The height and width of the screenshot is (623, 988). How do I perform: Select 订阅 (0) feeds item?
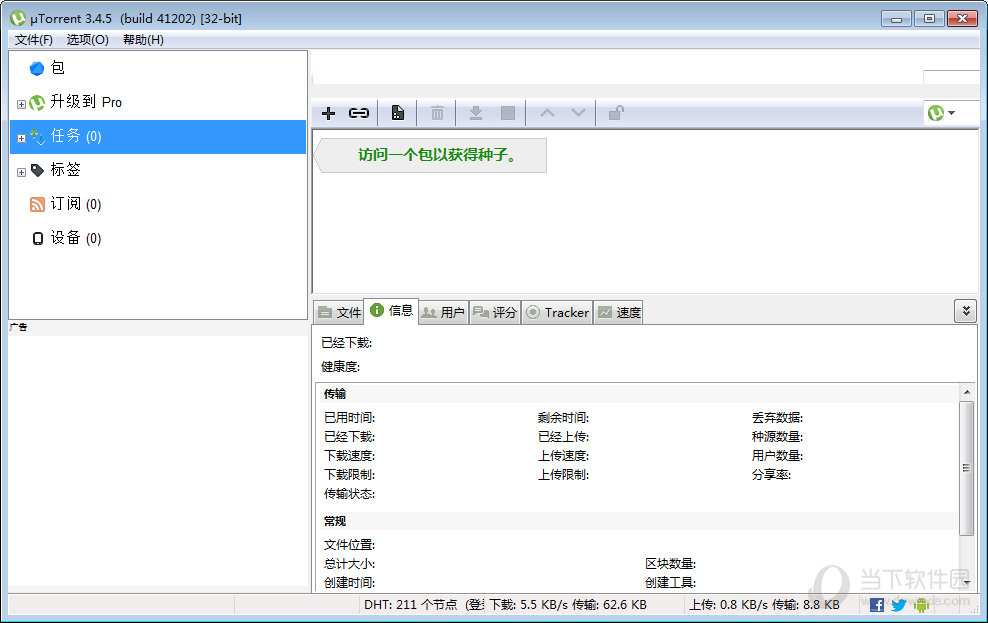coord(66,204)
